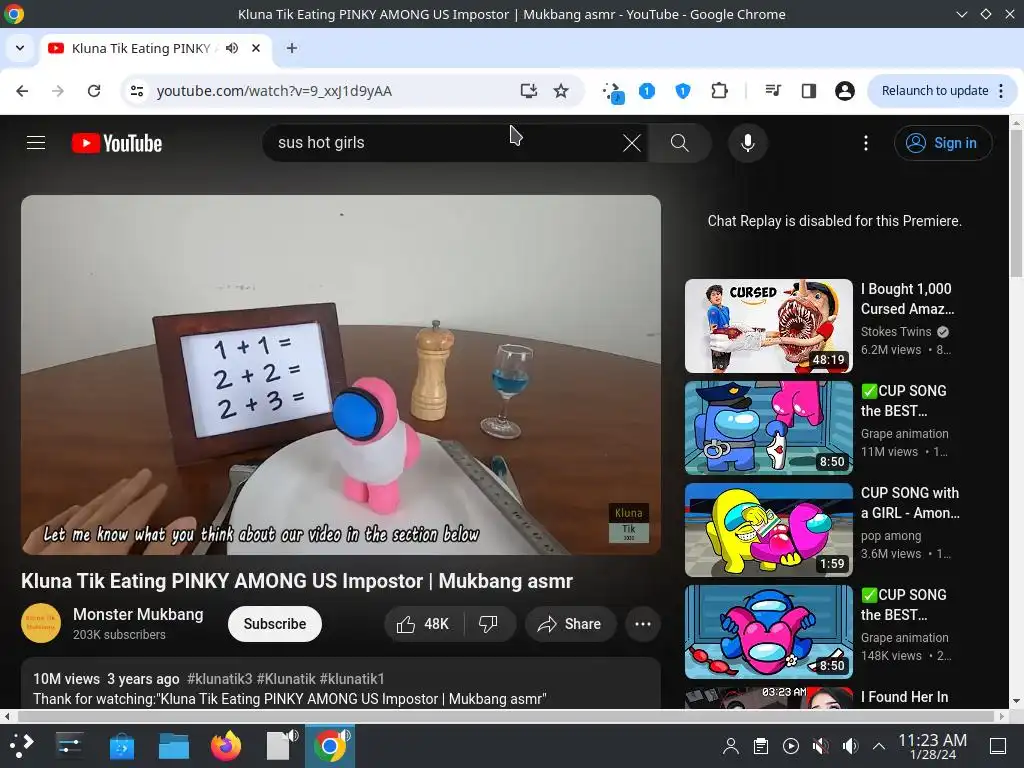Open the Dolphin file manager in taskbar
Image resolution: width=1024 pixels, height=768 pixels.
pos(174,745)
